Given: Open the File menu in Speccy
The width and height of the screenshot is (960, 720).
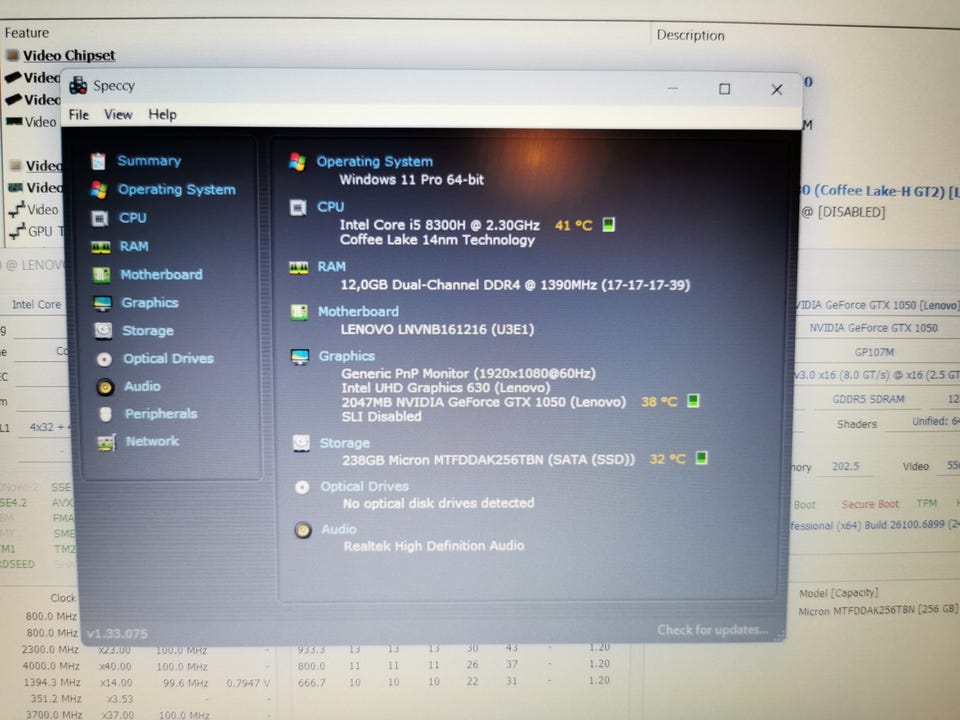Looking at the screenshot, I should 78,114.
